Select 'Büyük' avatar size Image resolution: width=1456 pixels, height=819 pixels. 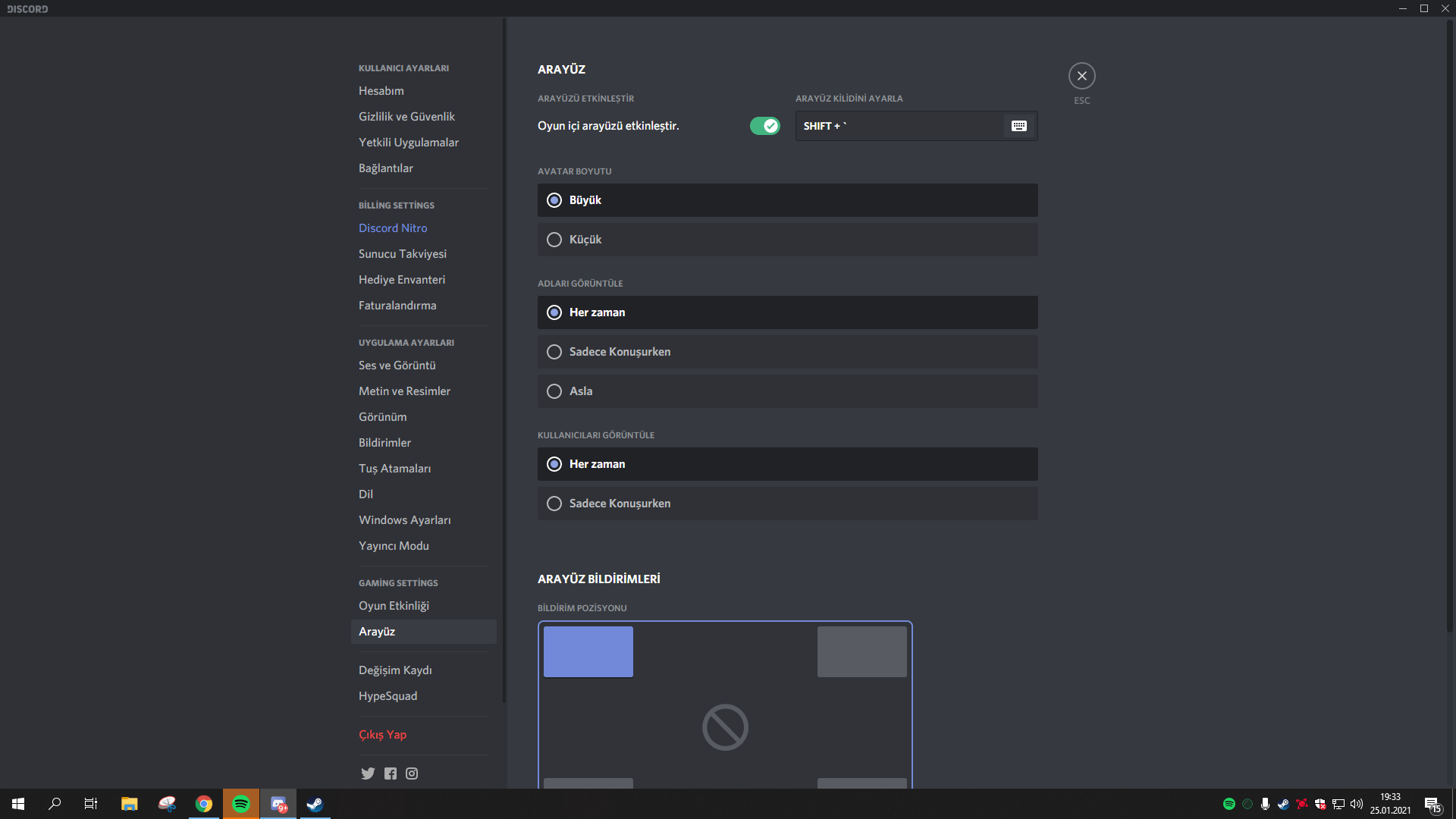[787, 200]
